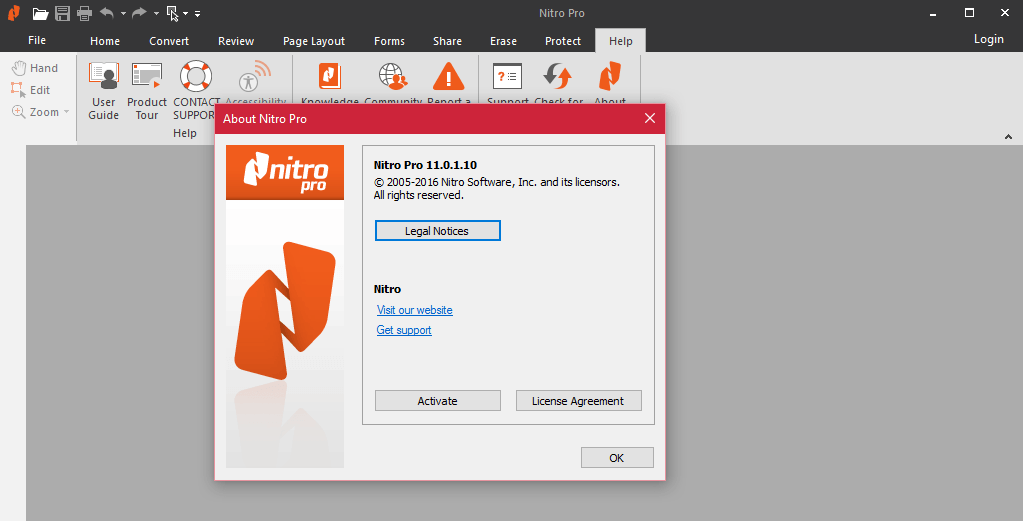Close the About Nitro Pro dialog
The width and height of the screenshot is (1023, 521).
pos(650,118)
